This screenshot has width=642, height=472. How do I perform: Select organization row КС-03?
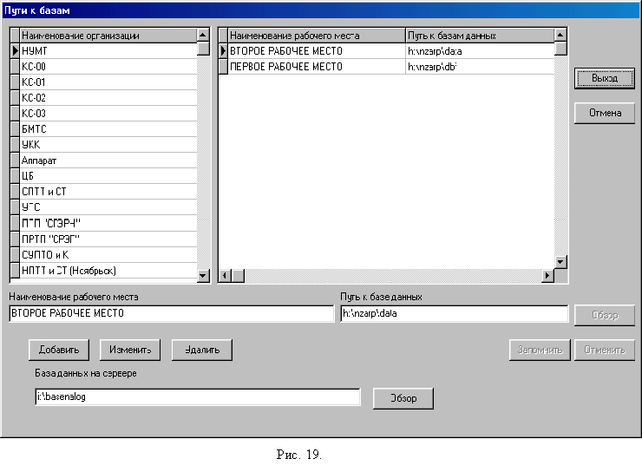click(109, 113)
